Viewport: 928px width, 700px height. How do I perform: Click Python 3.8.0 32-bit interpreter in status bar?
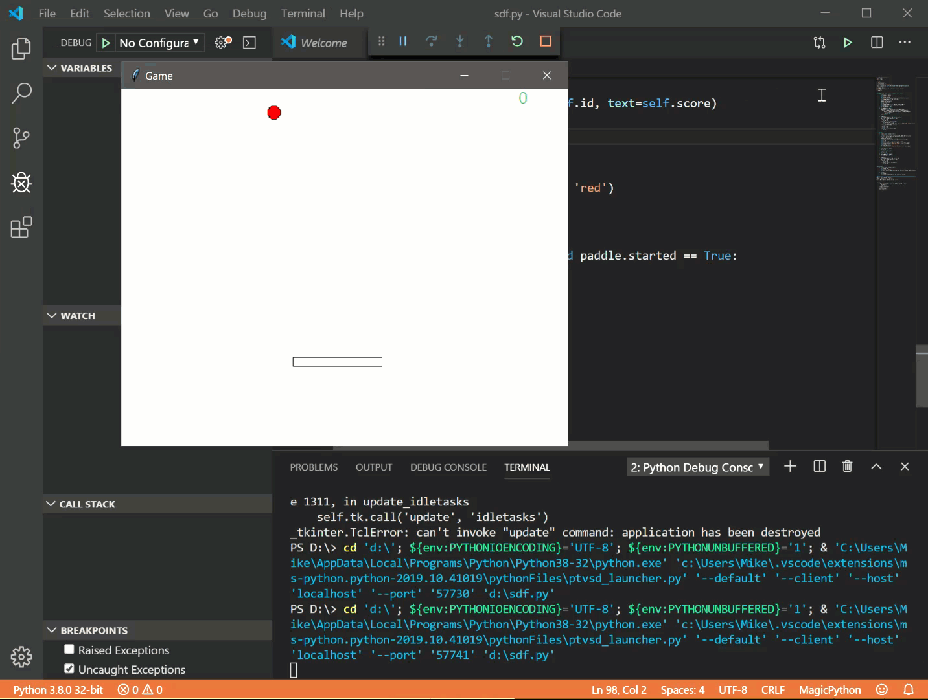[56, 690]
